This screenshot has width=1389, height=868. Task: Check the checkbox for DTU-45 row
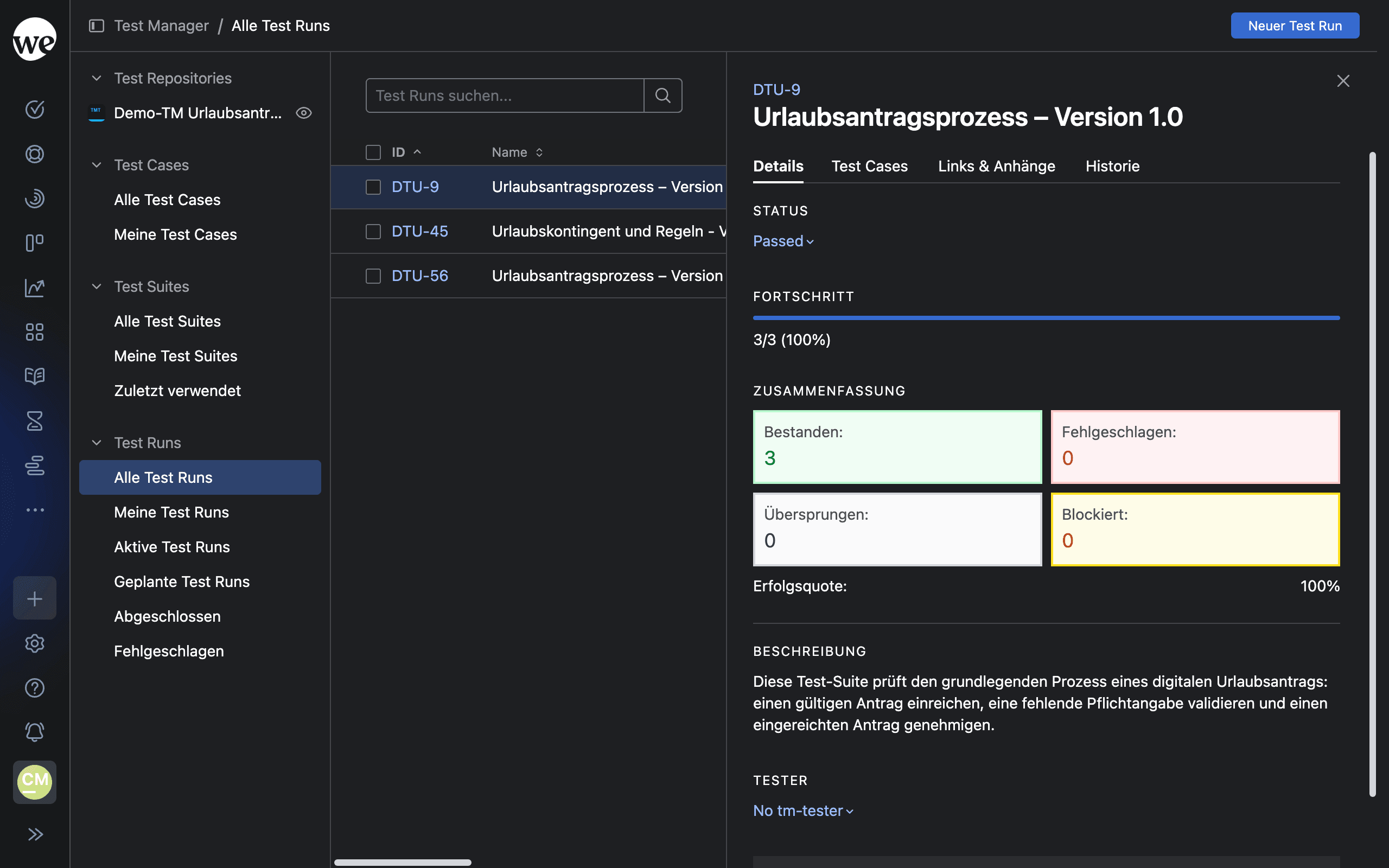coord(373,231)
